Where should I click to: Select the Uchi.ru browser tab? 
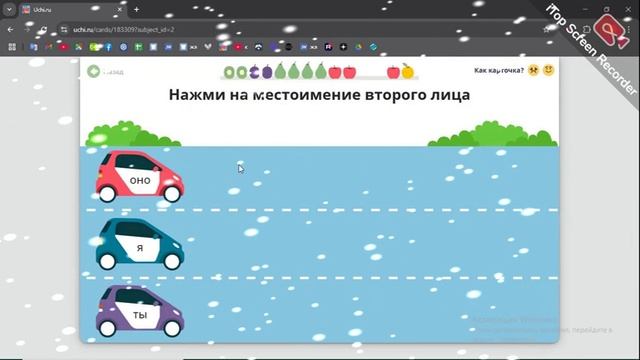click(72, 9)
